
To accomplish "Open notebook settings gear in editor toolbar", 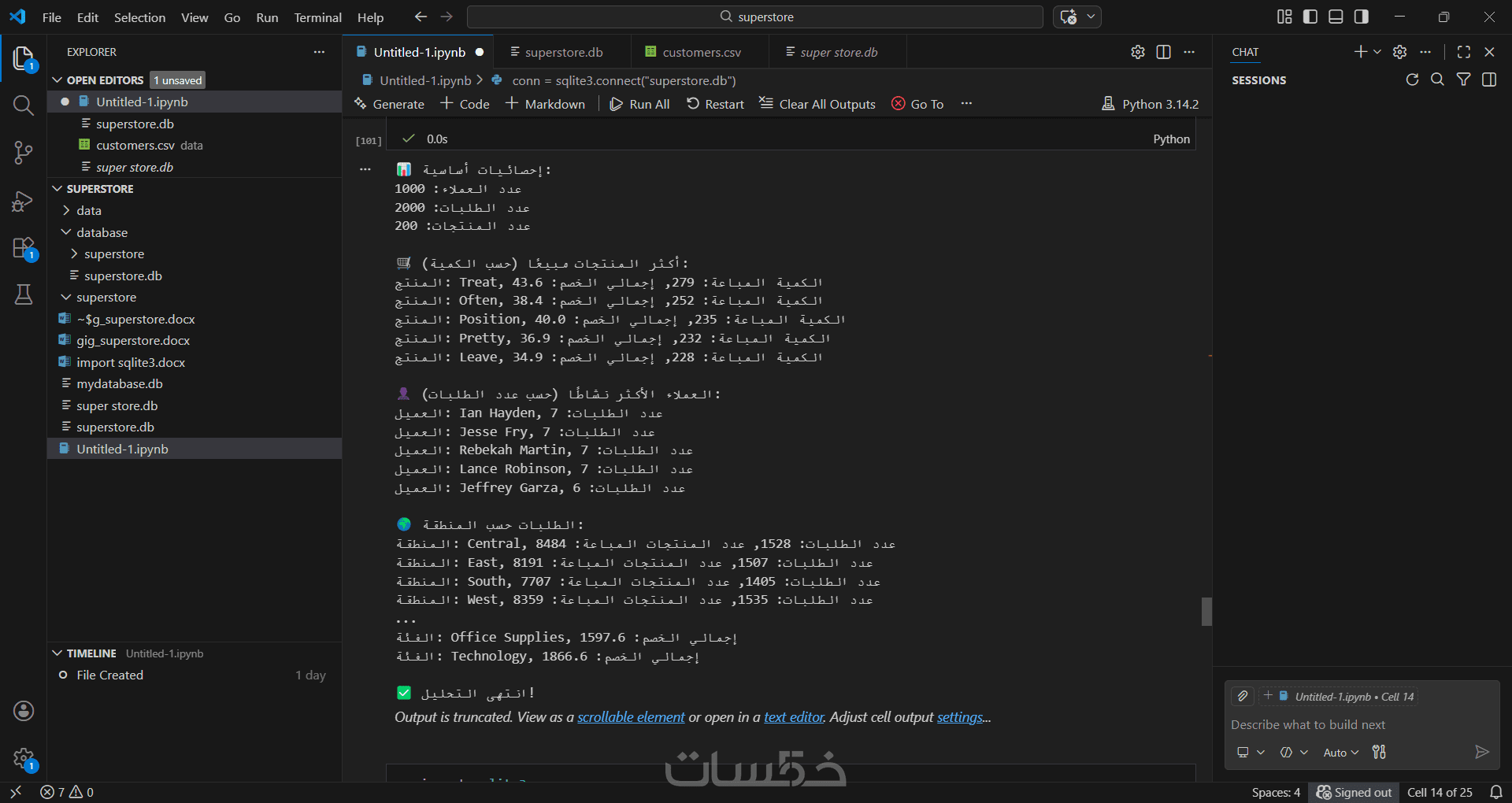I will point(1138,52).
